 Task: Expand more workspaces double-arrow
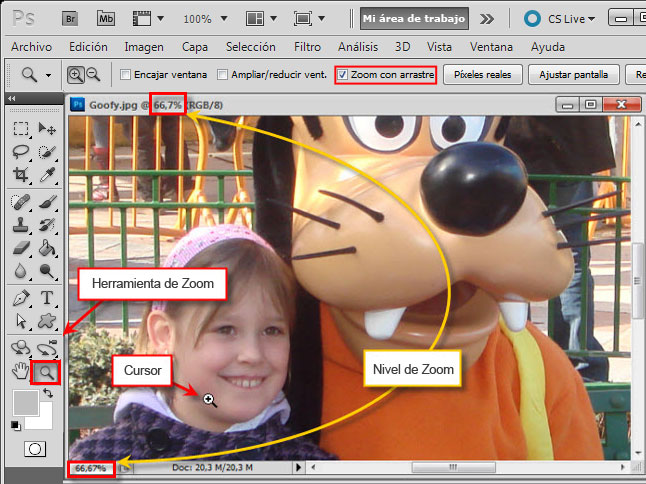[487, 19]
